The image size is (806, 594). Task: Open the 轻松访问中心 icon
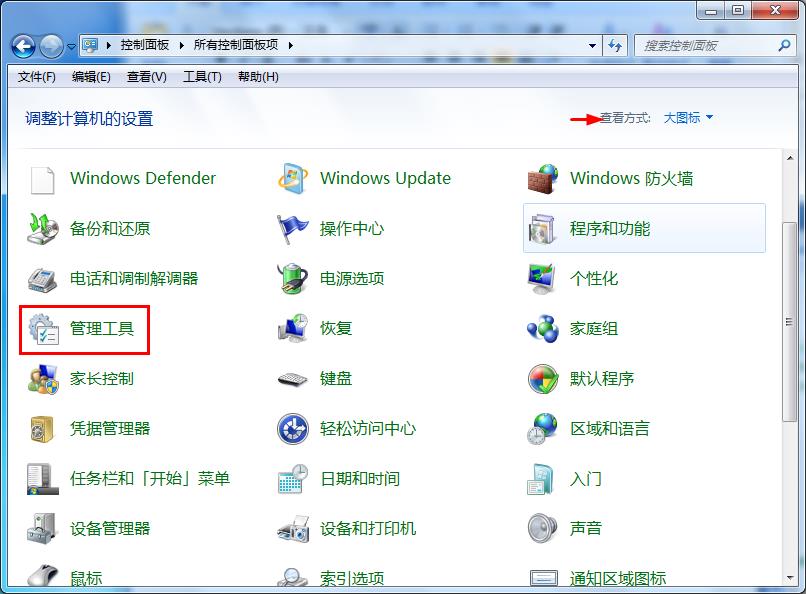point(292,429)
